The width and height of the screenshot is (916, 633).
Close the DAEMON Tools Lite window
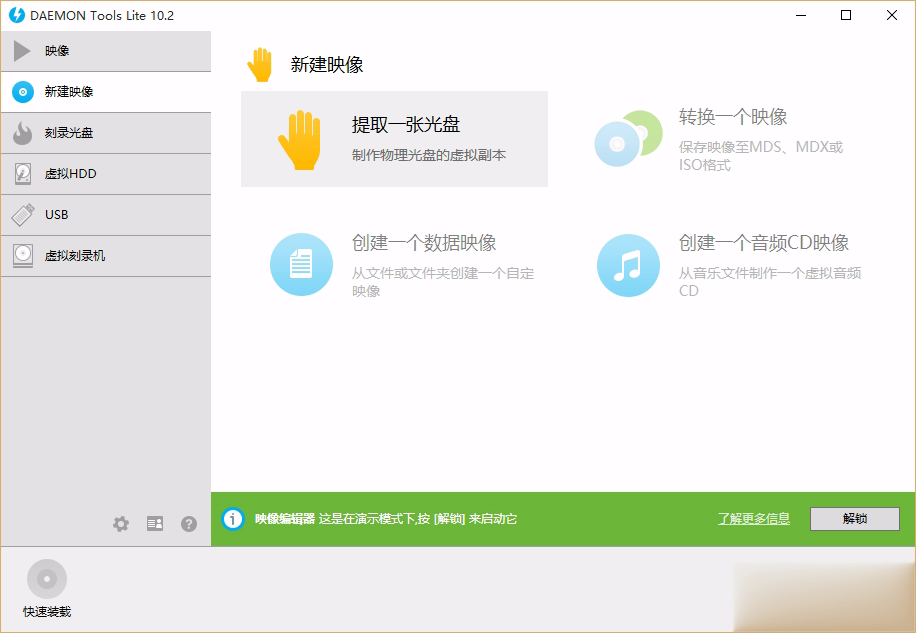point(891,15)
